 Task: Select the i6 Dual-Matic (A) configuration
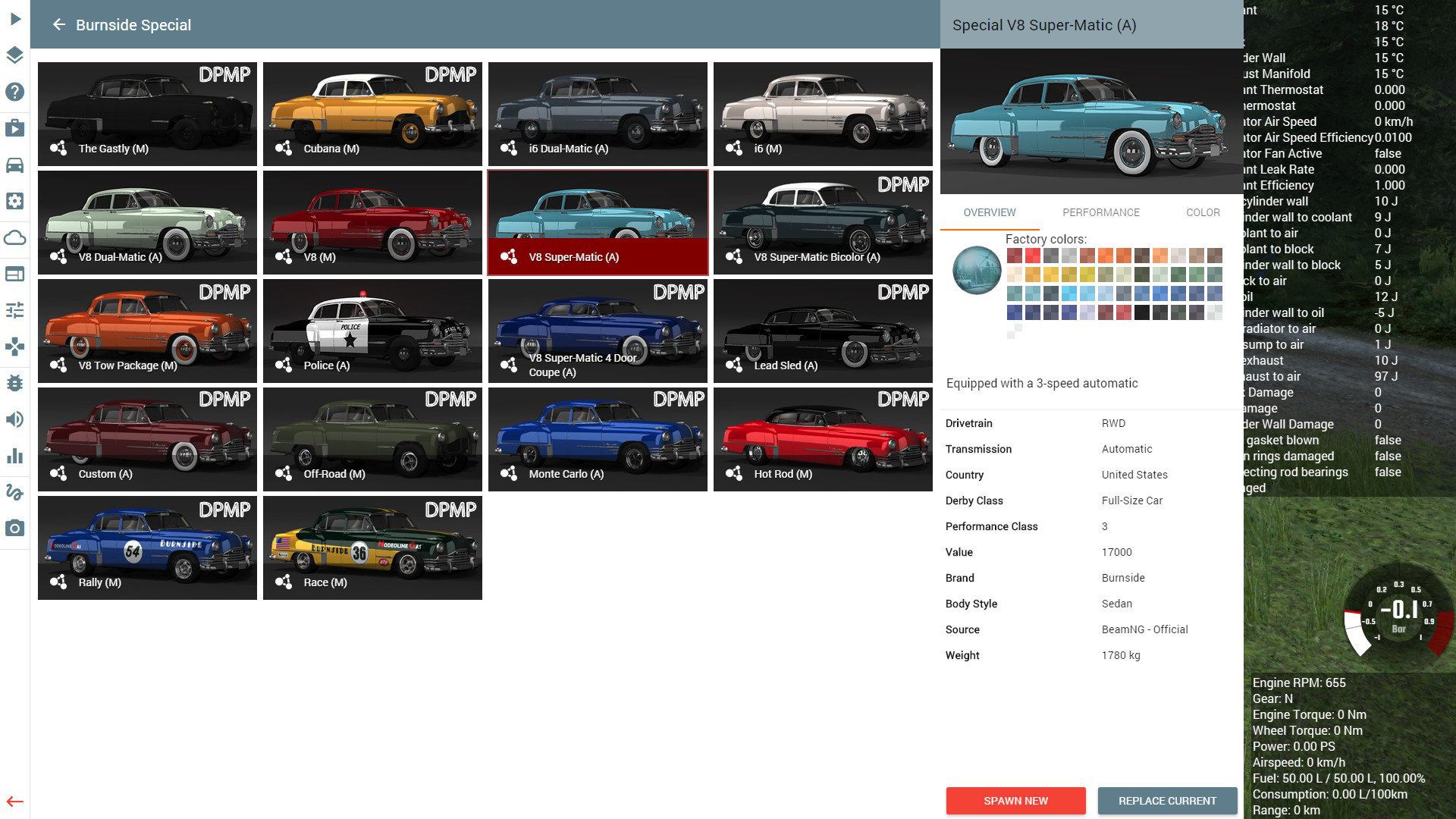(x=598, y=114)
